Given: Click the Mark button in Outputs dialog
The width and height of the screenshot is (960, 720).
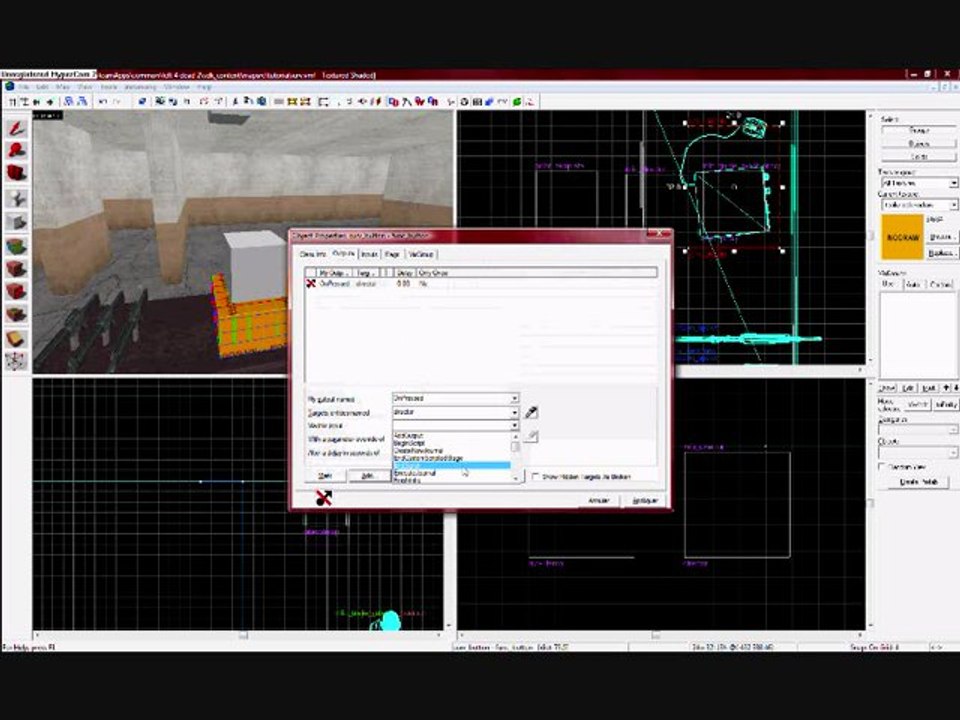Looking at the screenshot, I should click(x=325, y=476).
